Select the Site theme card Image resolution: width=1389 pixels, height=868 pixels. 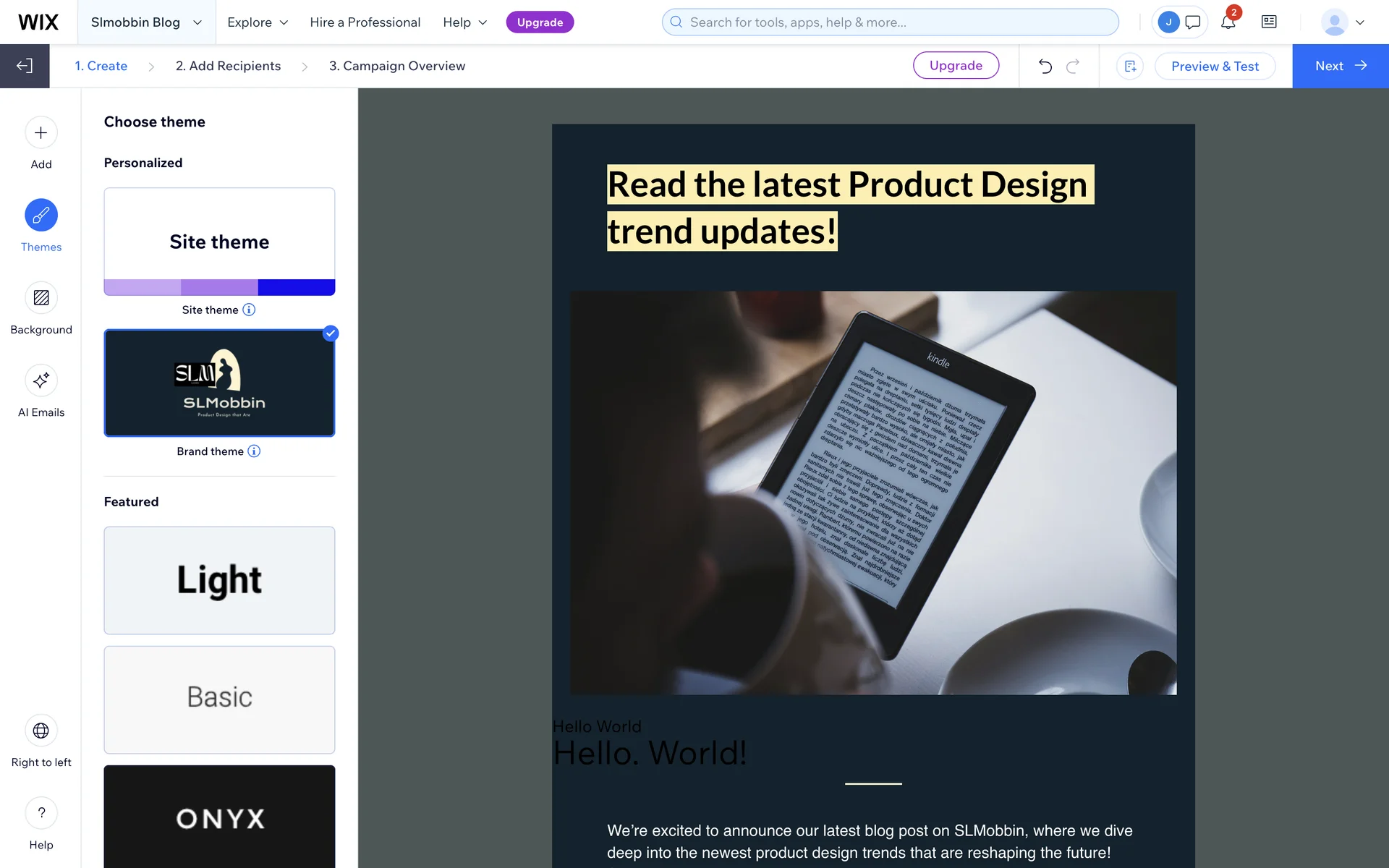coord(219,242)
